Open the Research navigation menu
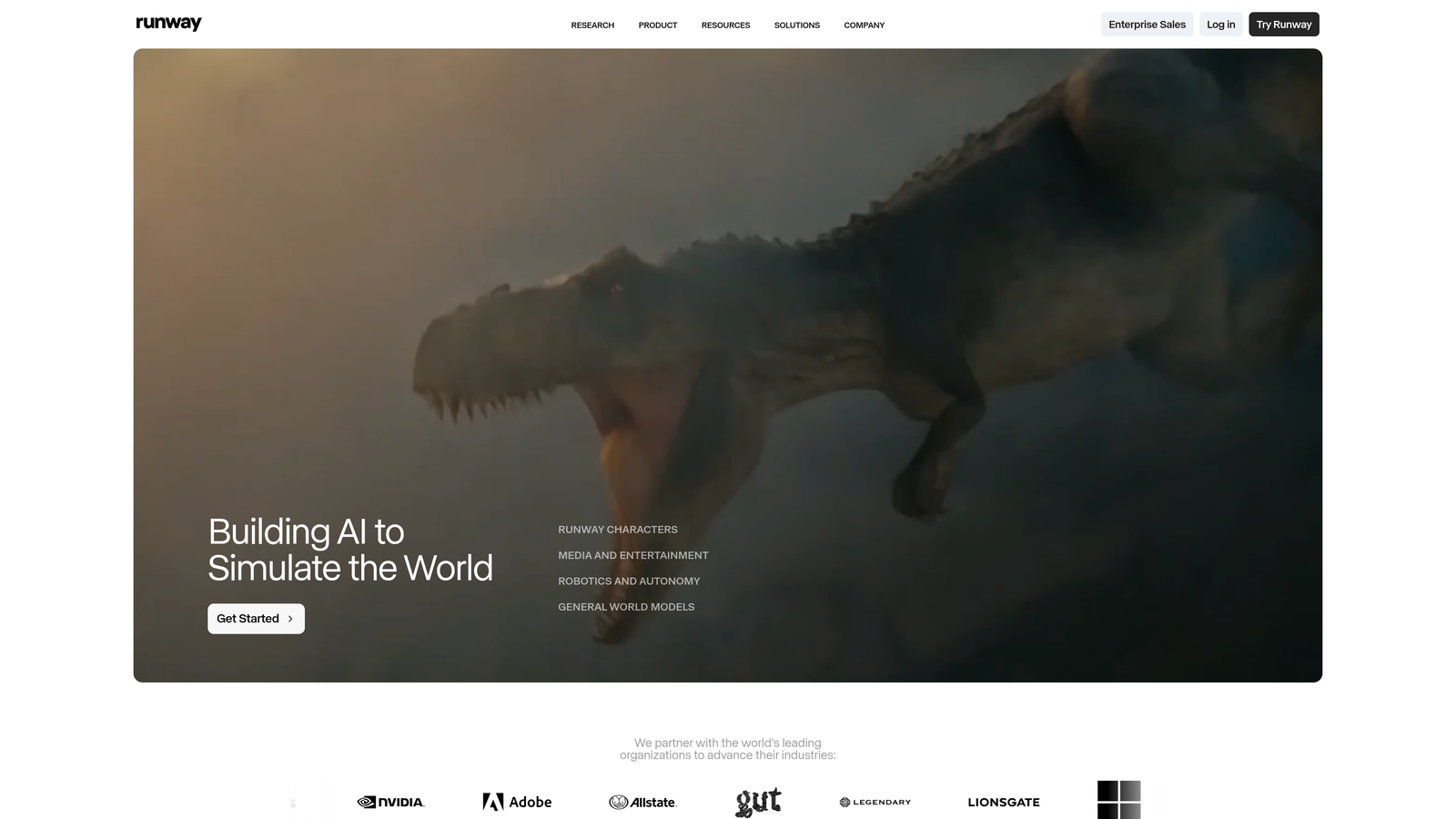 click(591, 25)
